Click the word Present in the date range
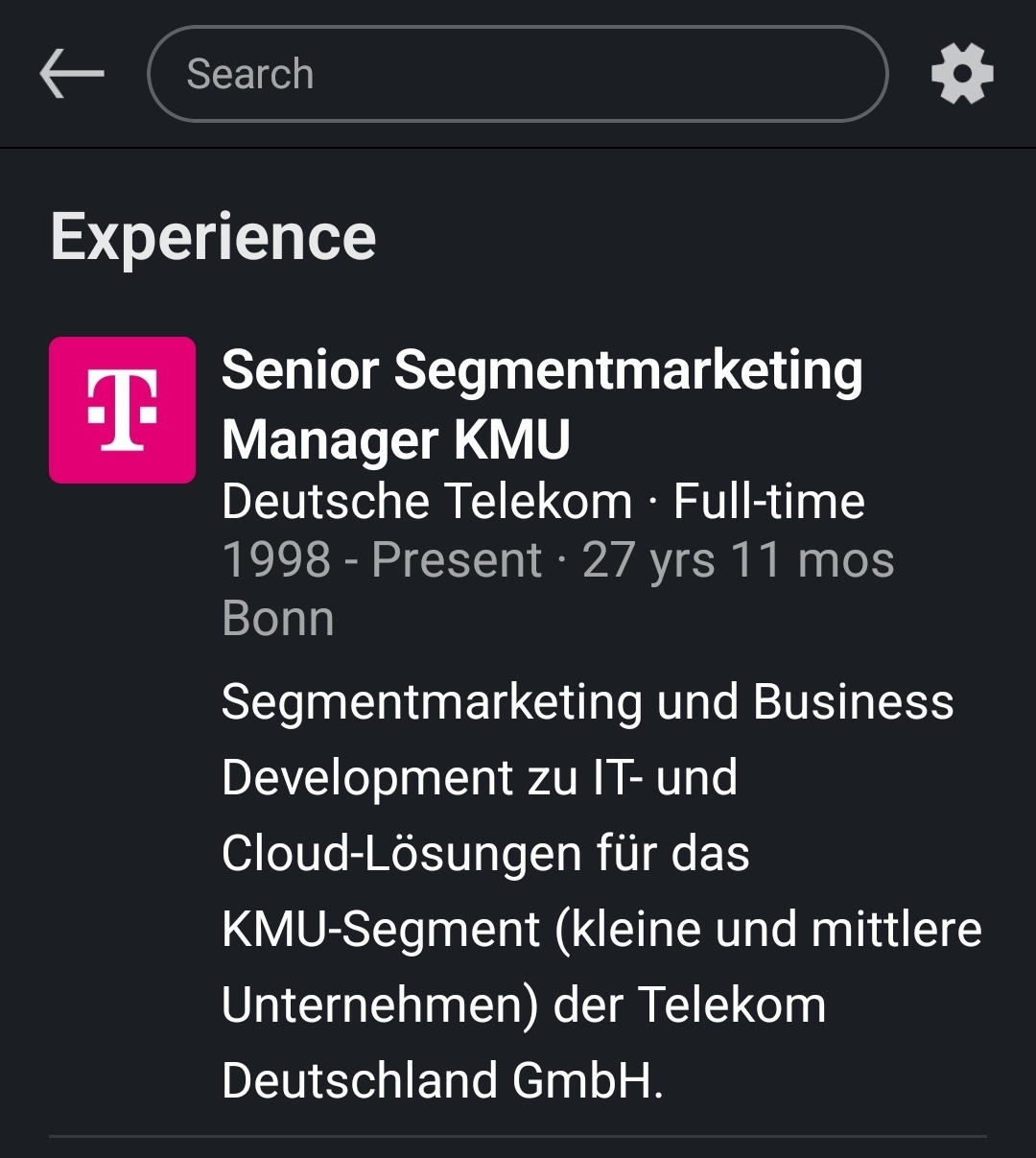Screen dimensions: 1036x1158 tap(457, 560)
